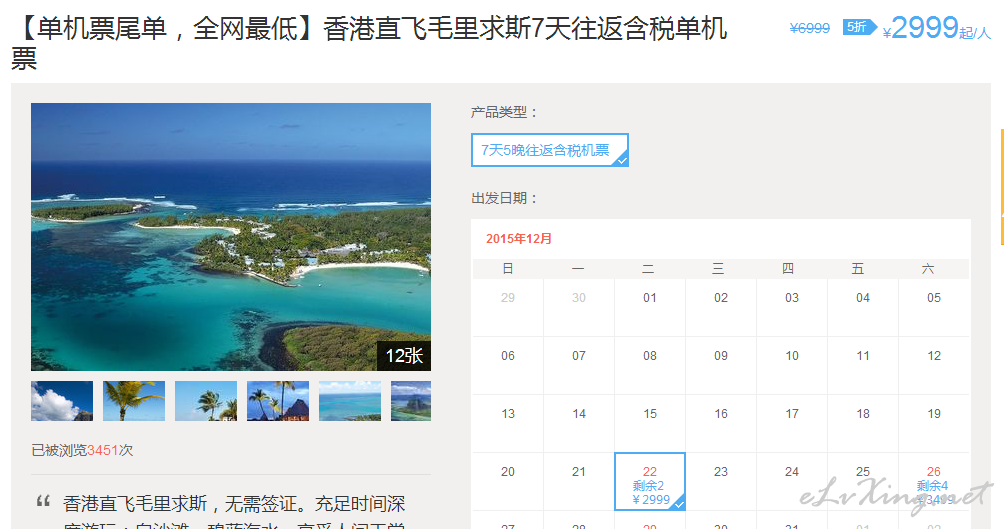Click greyed-out date 29 of previous month
1004x529 pixels.
coord(508,298)
